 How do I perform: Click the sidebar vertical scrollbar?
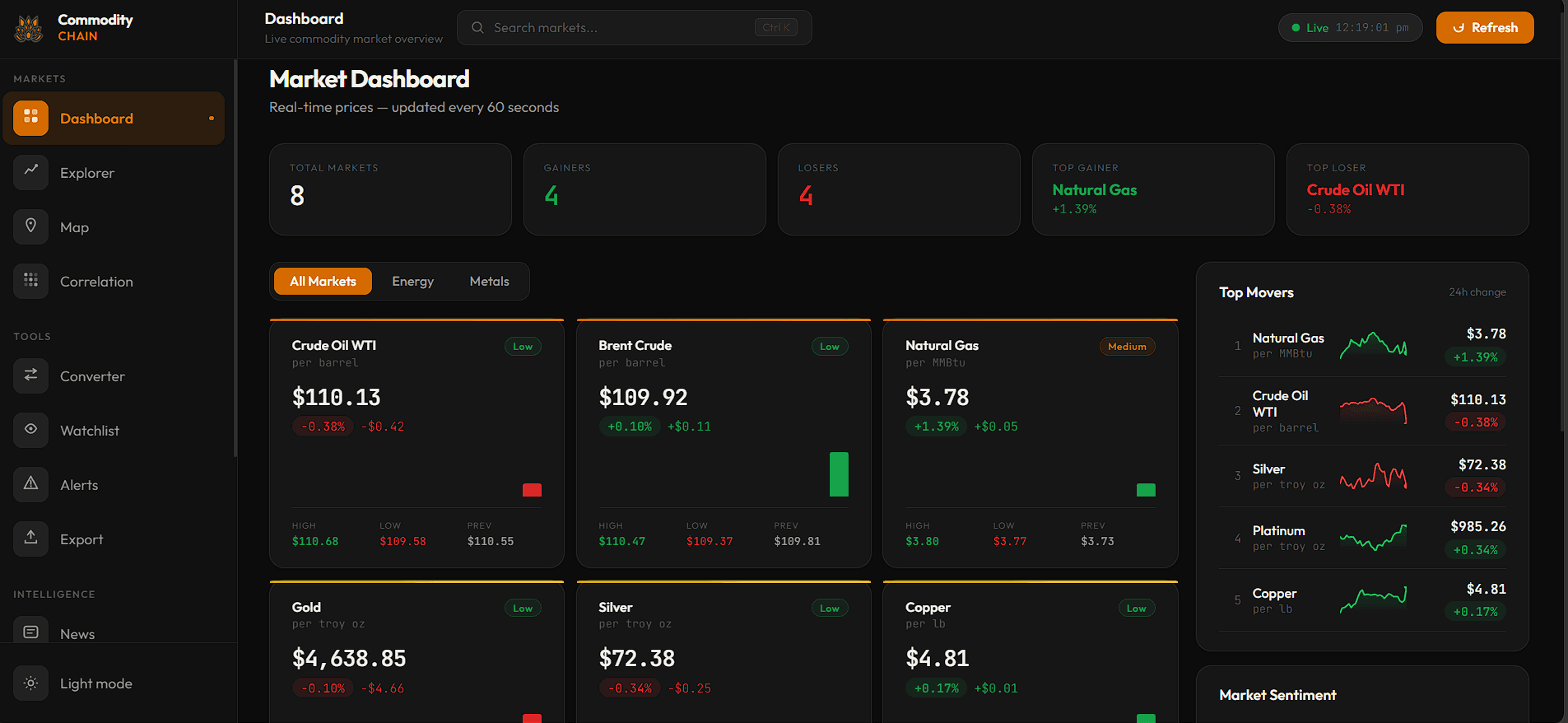[x=235, y=259]
